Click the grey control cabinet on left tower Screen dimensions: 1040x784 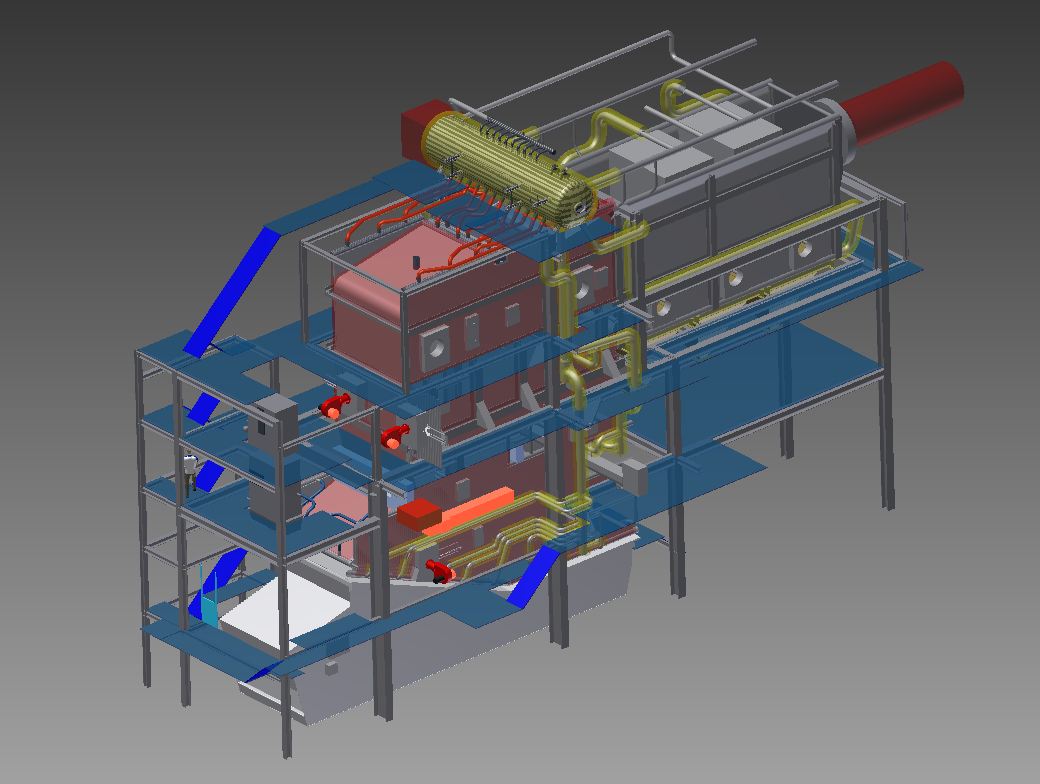tap(275, 422)
